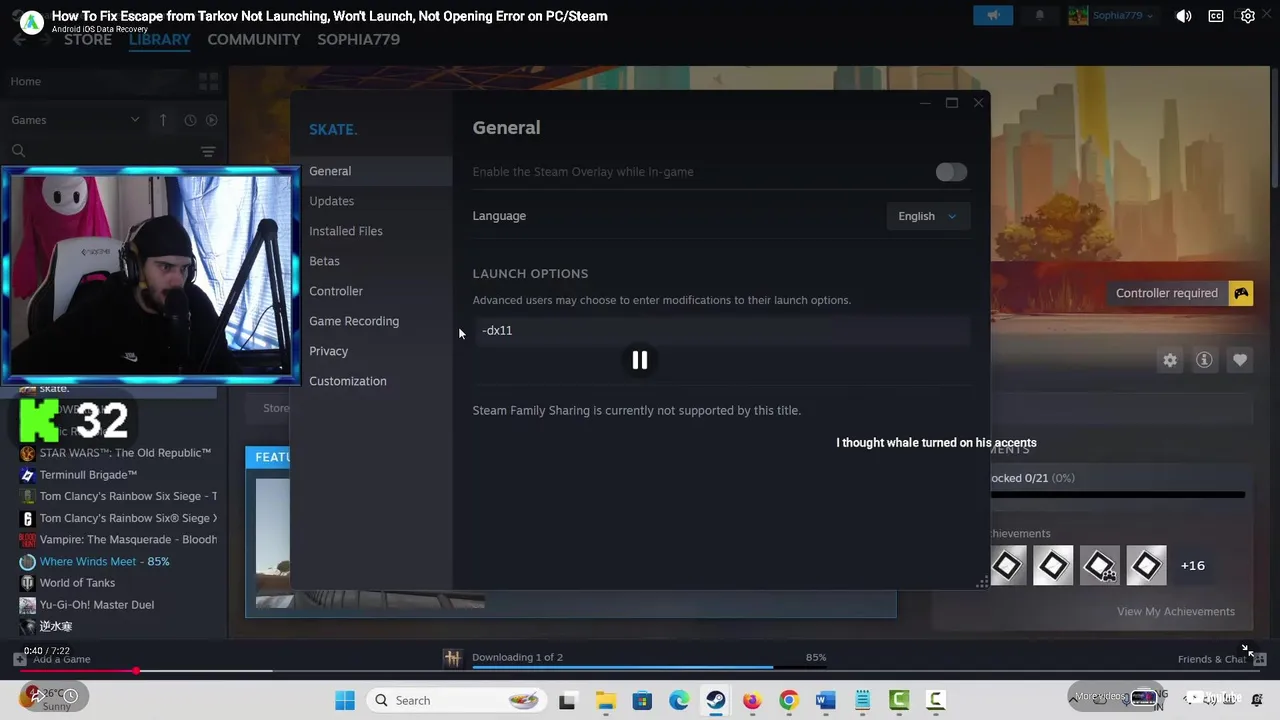This screenshot has width=1280, height=720.
Task: Select STAR WARS: The Old Republic in the library
Action: coord(125,453)
